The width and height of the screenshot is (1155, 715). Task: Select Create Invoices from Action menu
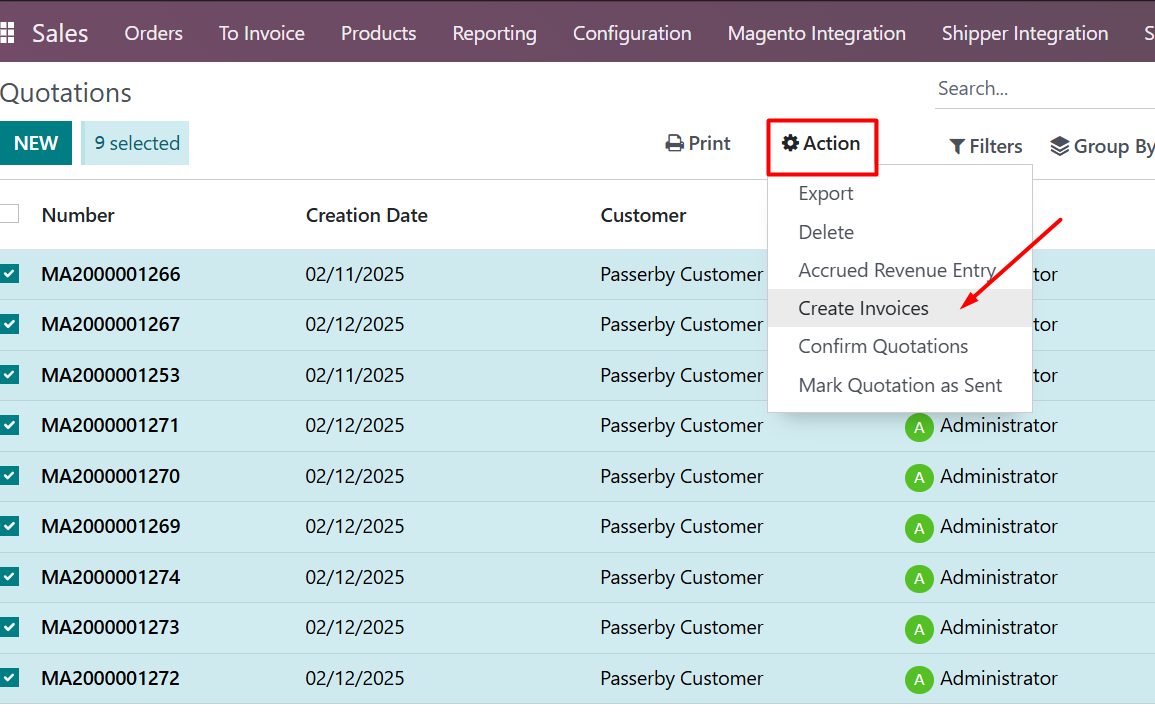[863, 308]
